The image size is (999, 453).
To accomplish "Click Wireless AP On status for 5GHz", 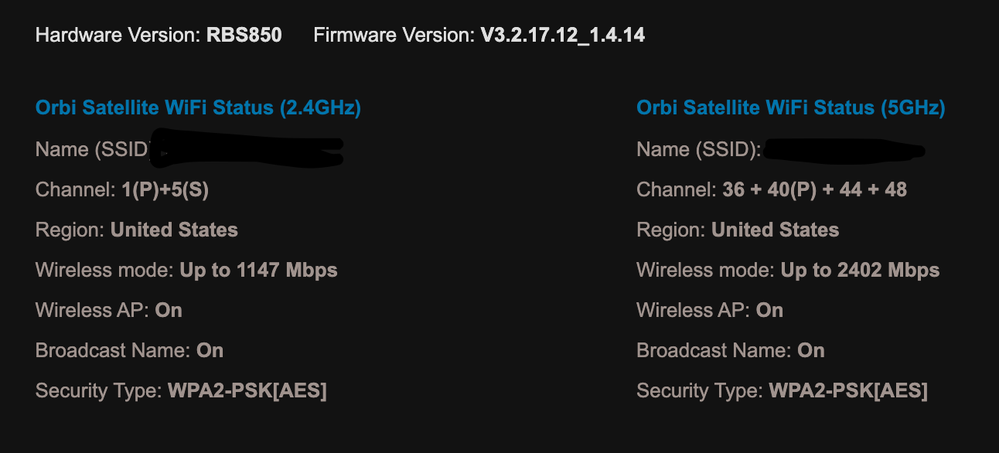I will tap(770, 310).
